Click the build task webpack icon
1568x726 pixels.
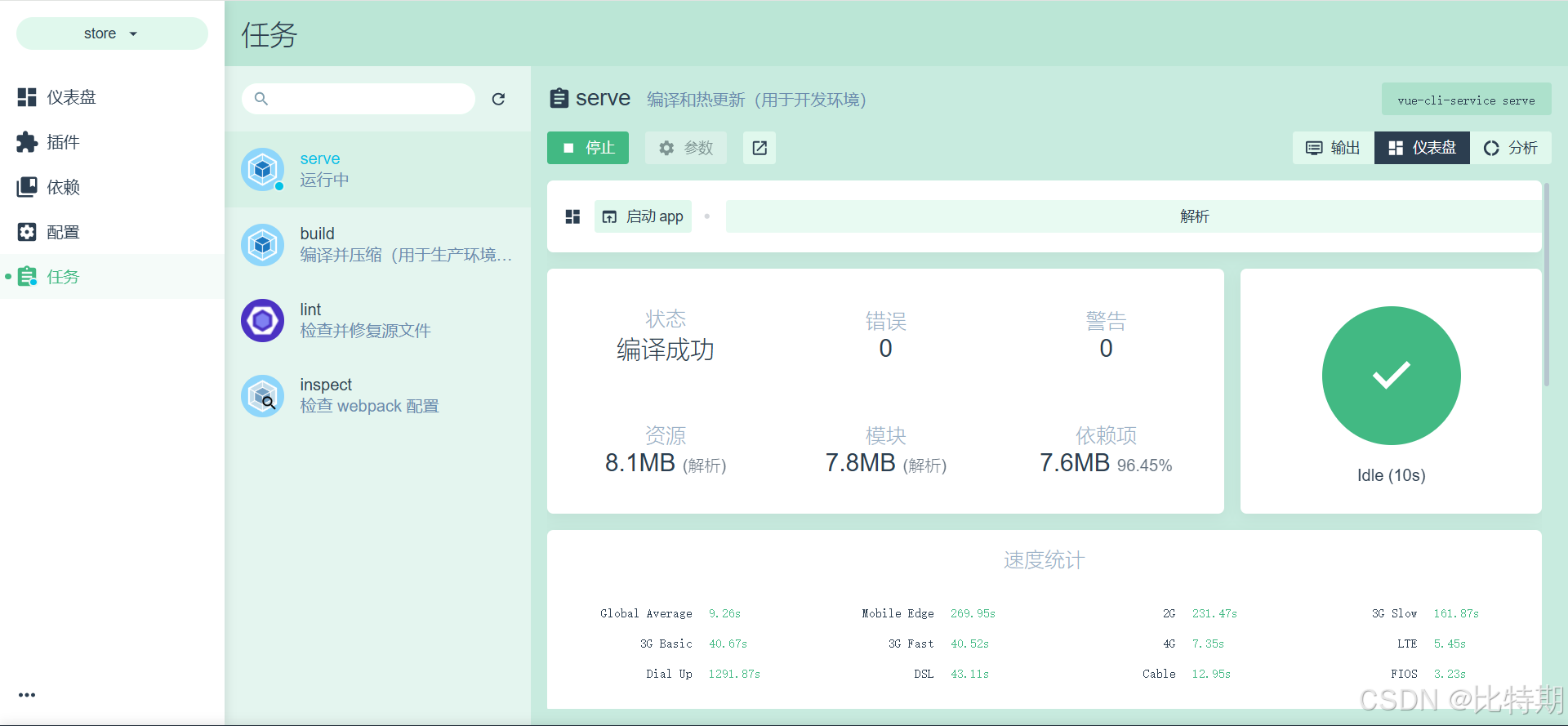coord(262,245)
